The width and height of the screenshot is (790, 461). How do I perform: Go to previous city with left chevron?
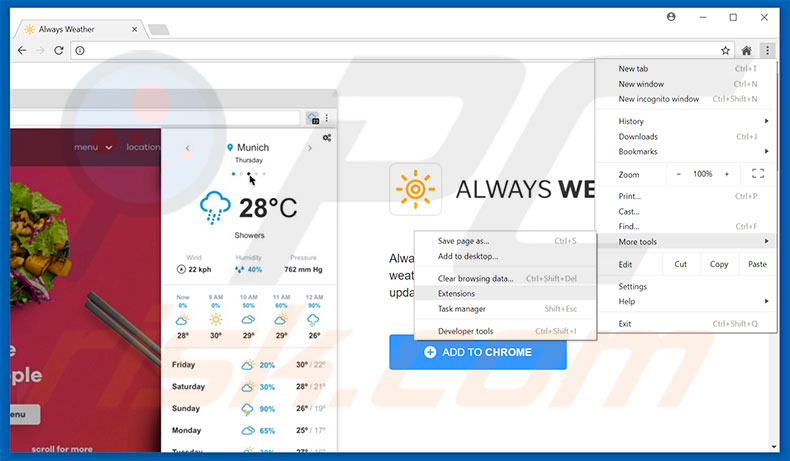[x=187, y=148]
